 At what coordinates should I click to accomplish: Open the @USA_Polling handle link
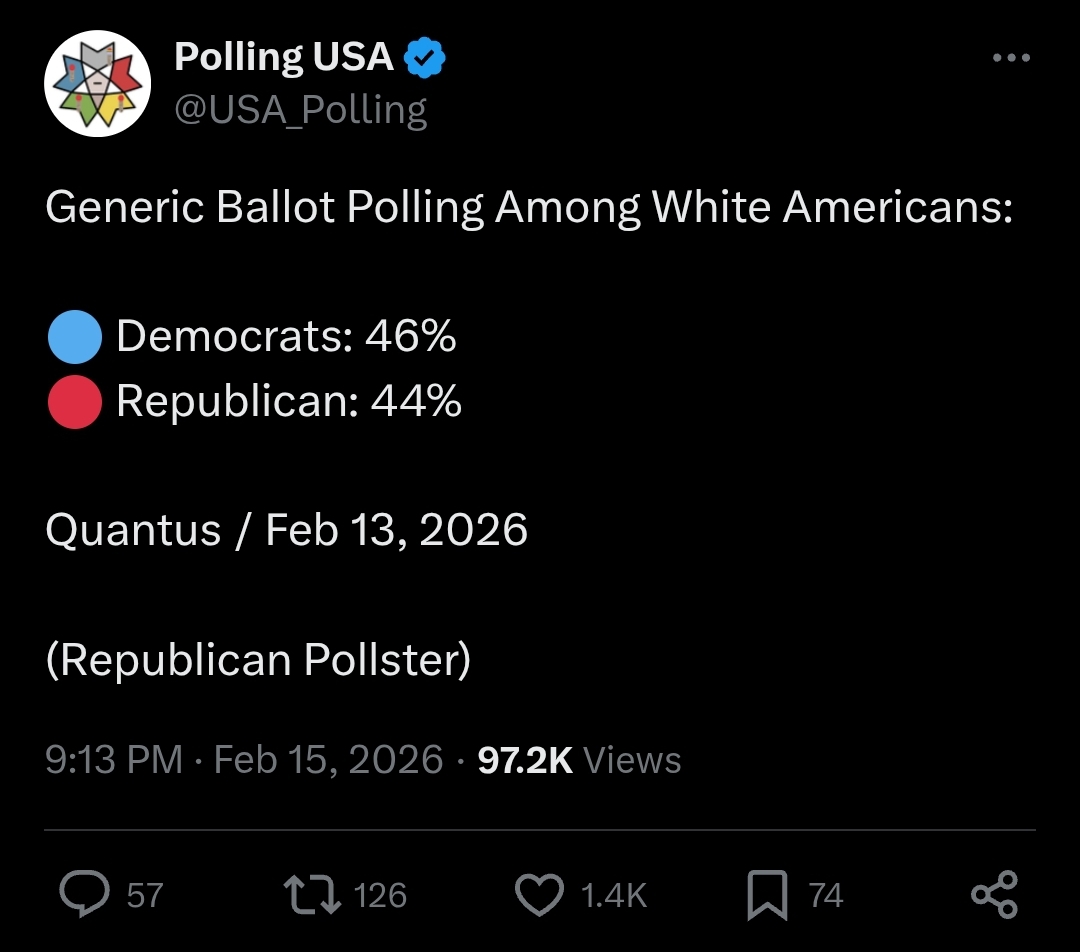[x=301, y=109]
